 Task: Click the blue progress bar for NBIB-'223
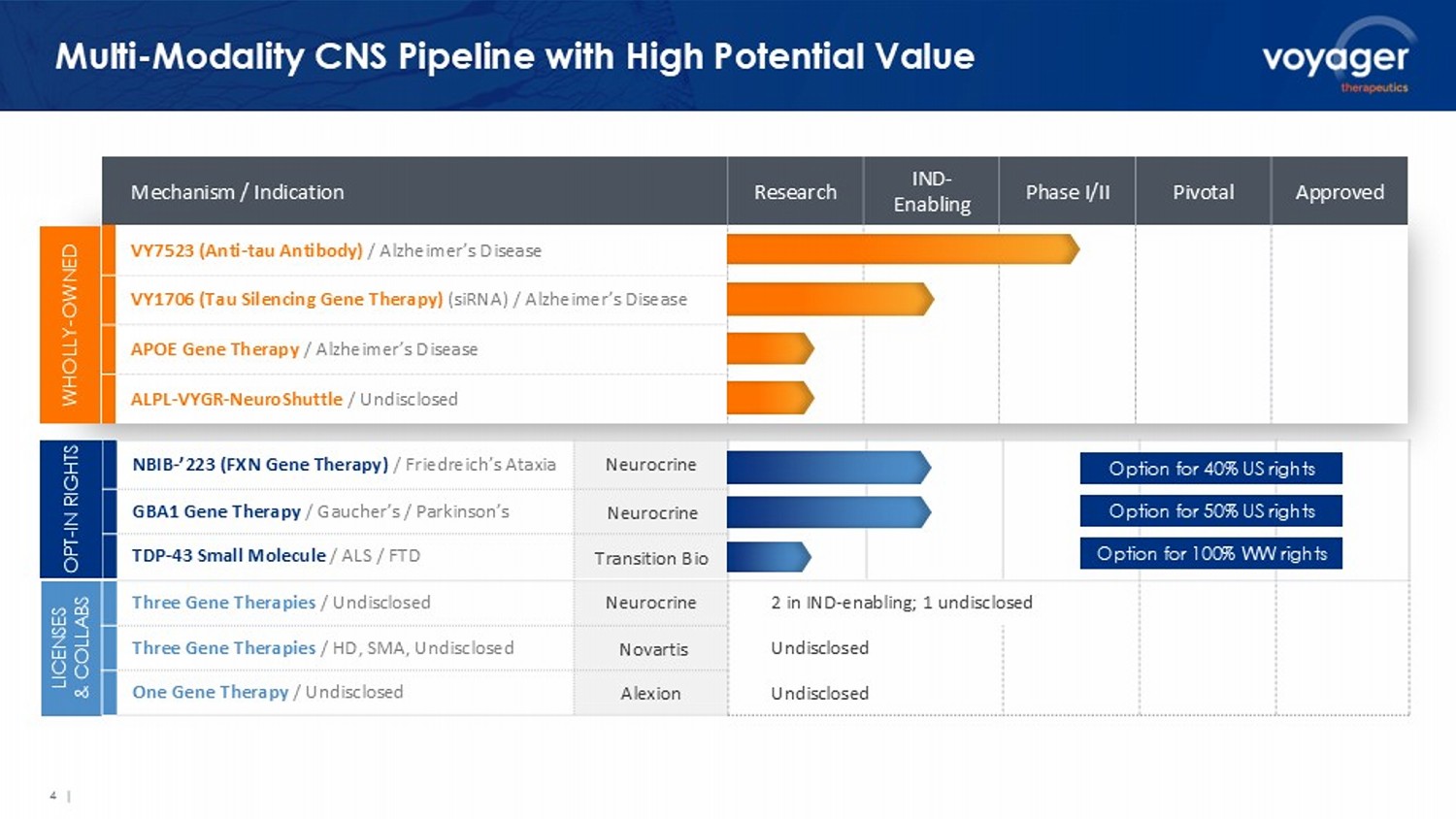[829, 467]
